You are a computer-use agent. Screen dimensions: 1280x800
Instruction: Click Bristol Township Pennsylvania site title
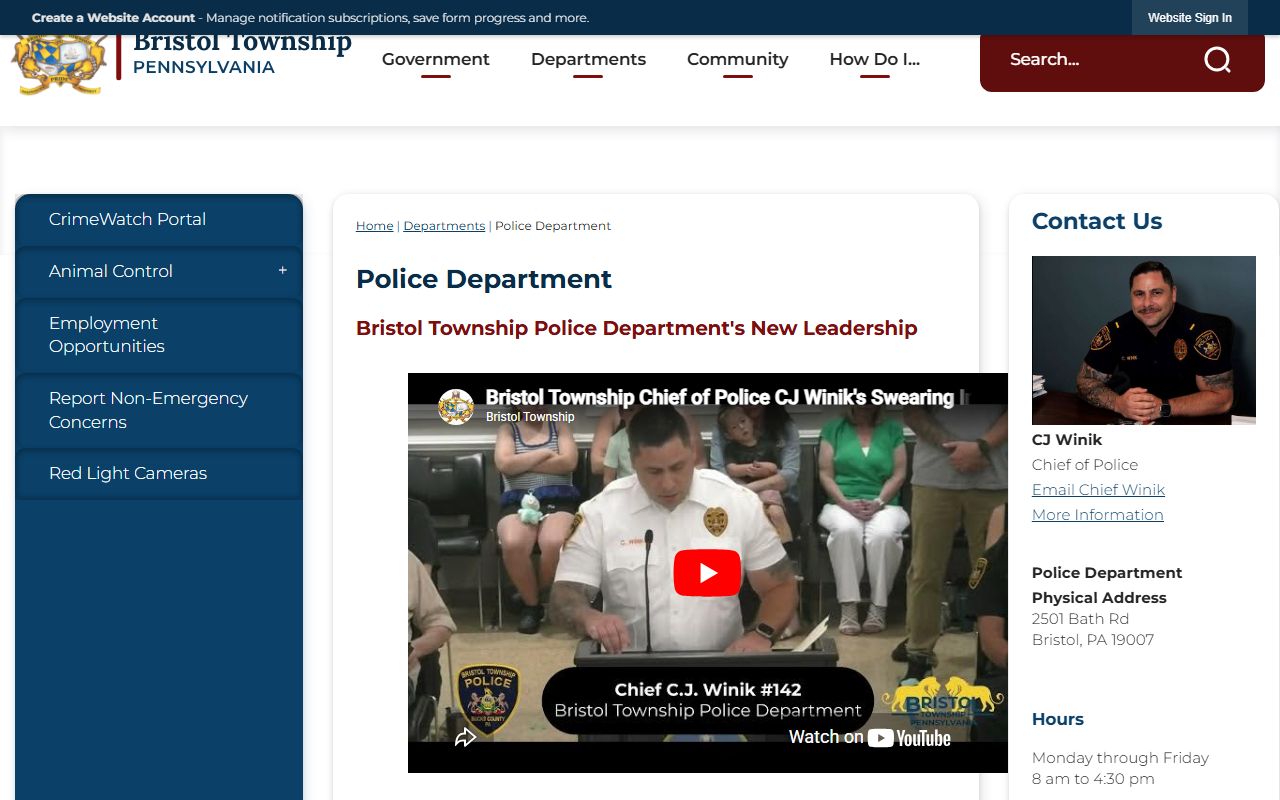tap(242, 53)
